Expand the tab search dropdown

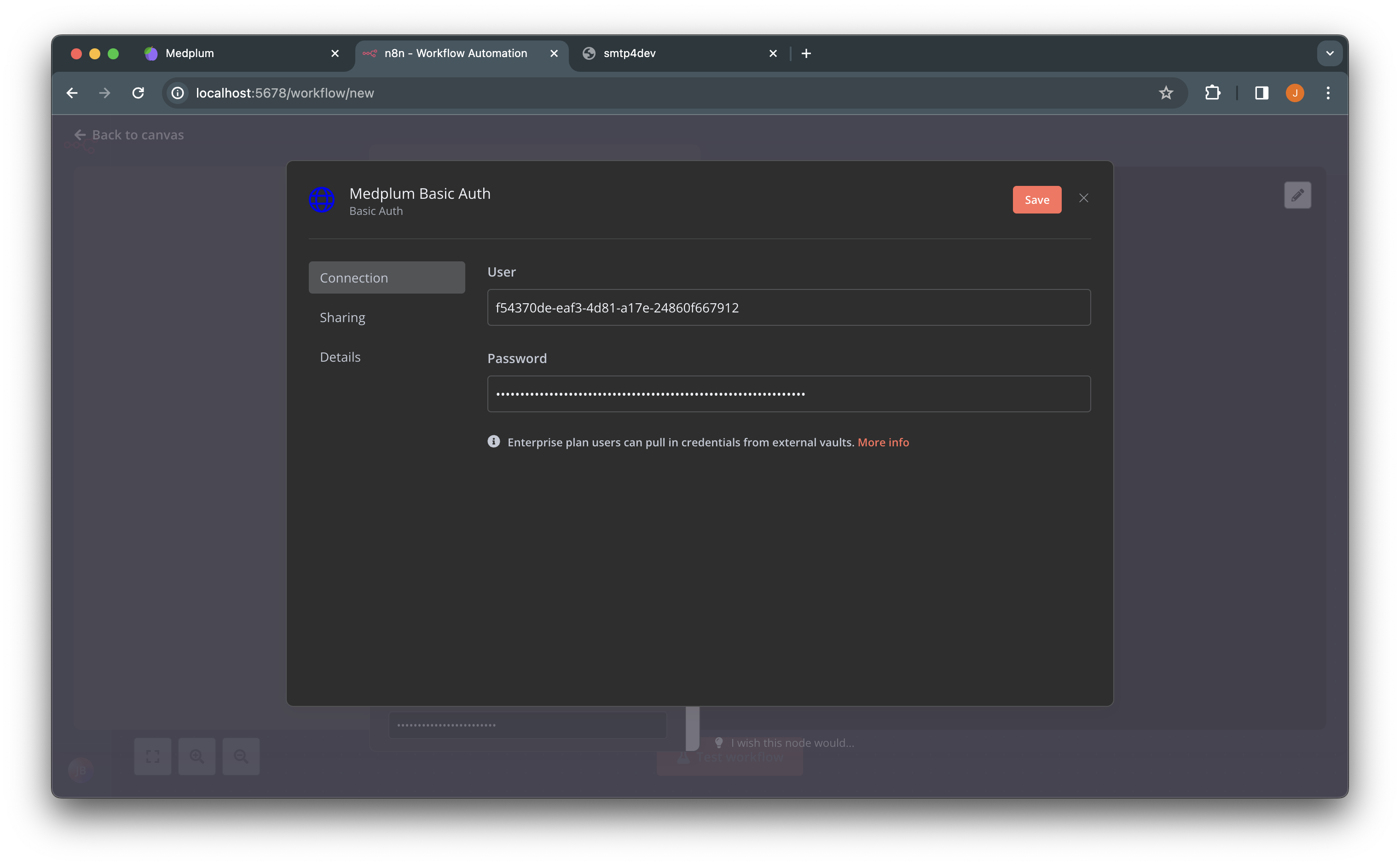pos(1330,53)
